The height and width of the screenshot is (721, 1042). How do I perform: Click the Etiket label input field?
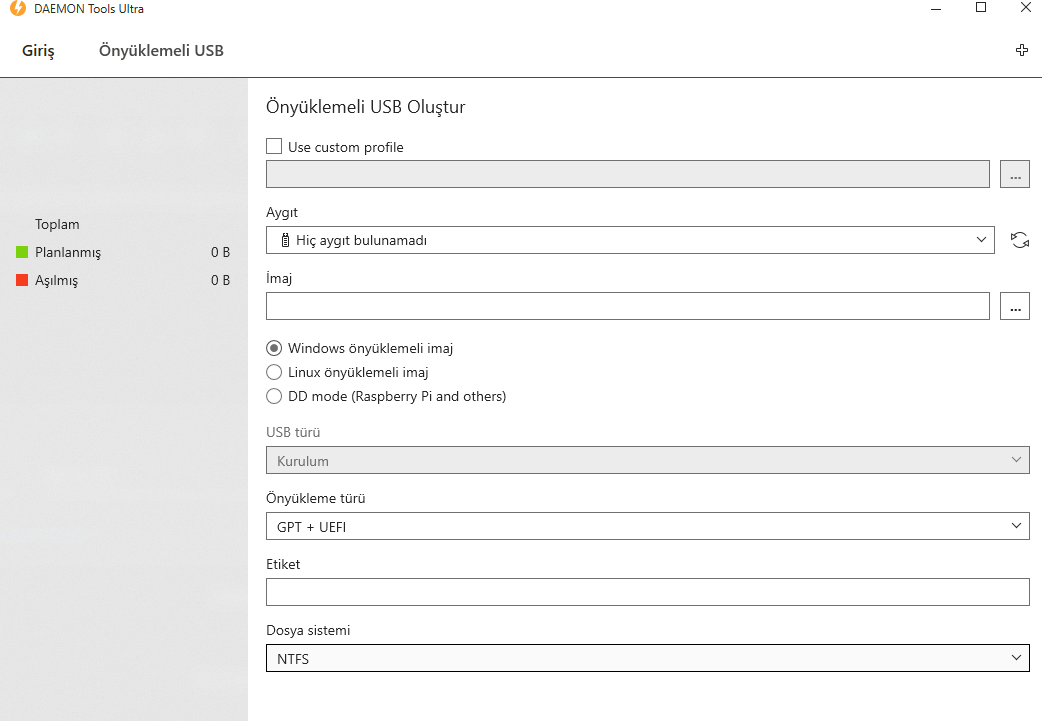tap(647, 592)
